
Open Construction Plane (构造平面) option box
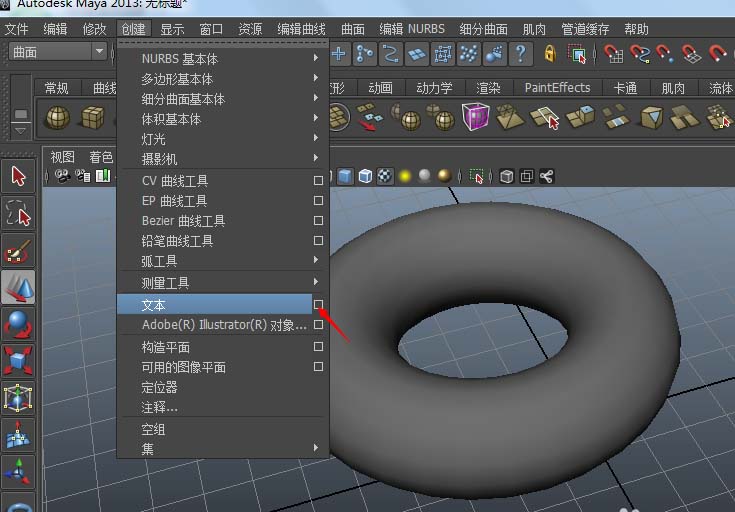(x=318, y=346)
